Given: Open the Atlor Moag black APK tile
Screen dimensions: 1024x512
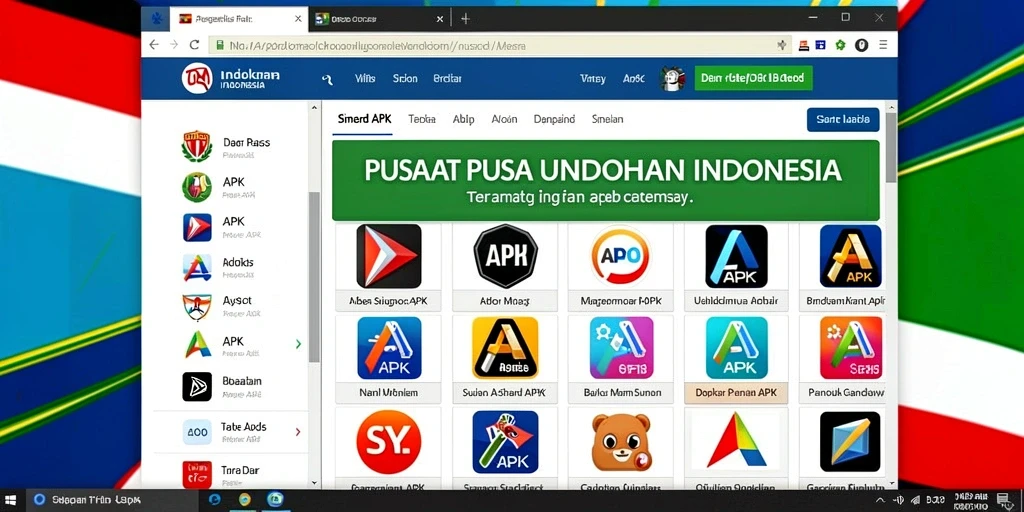Looking at the screenshot, I should [x=505, y=267].
